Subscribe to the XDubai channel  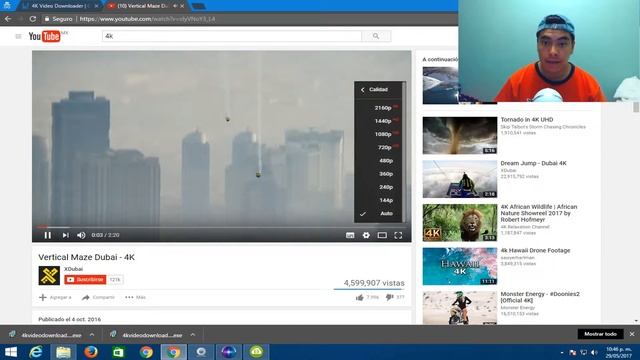pyautogui.click(x=85, y=280)
